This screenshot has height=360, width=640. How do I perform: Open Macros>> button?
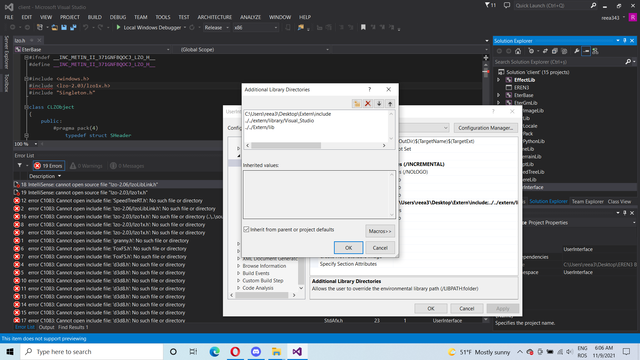tap(380, 231)
